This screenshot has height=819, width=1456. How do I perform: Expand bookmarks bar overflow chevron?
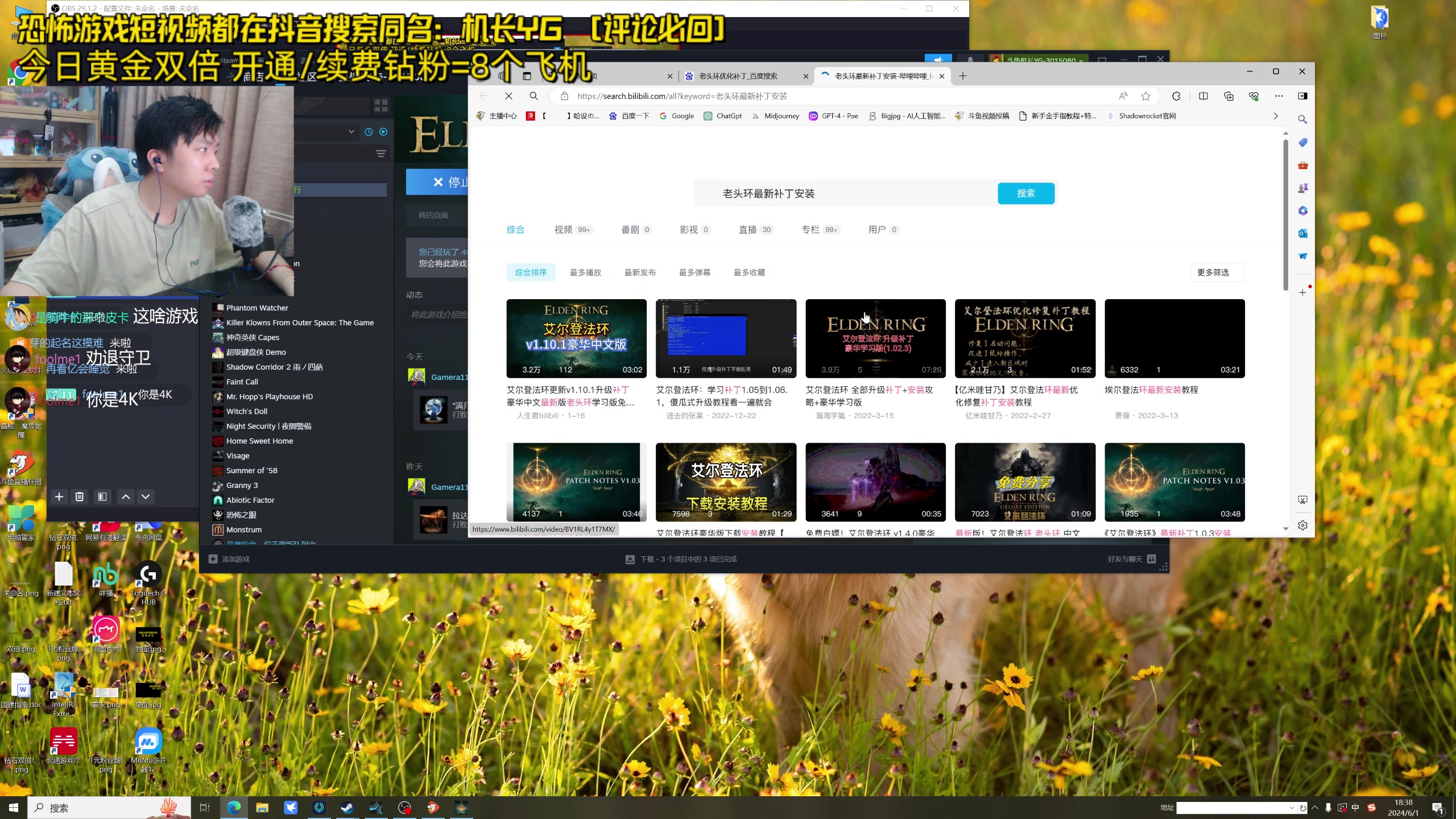pos(1275,116)
